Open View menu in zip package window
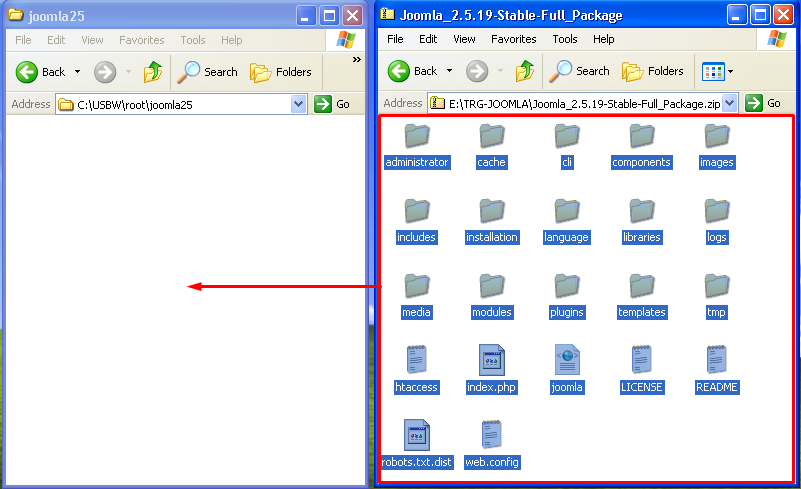Viewport: 801px width, 489px height. (464, 39)
